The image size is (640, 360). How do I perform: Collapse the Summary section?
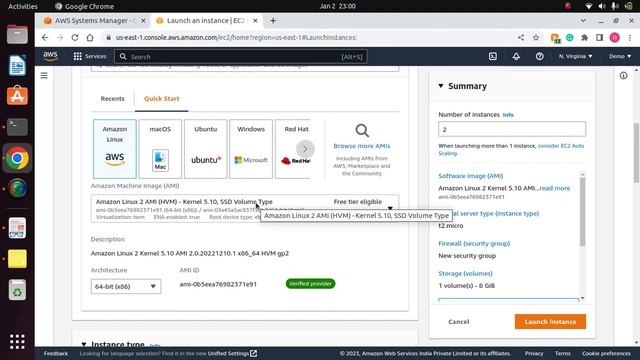click(441, 86)
